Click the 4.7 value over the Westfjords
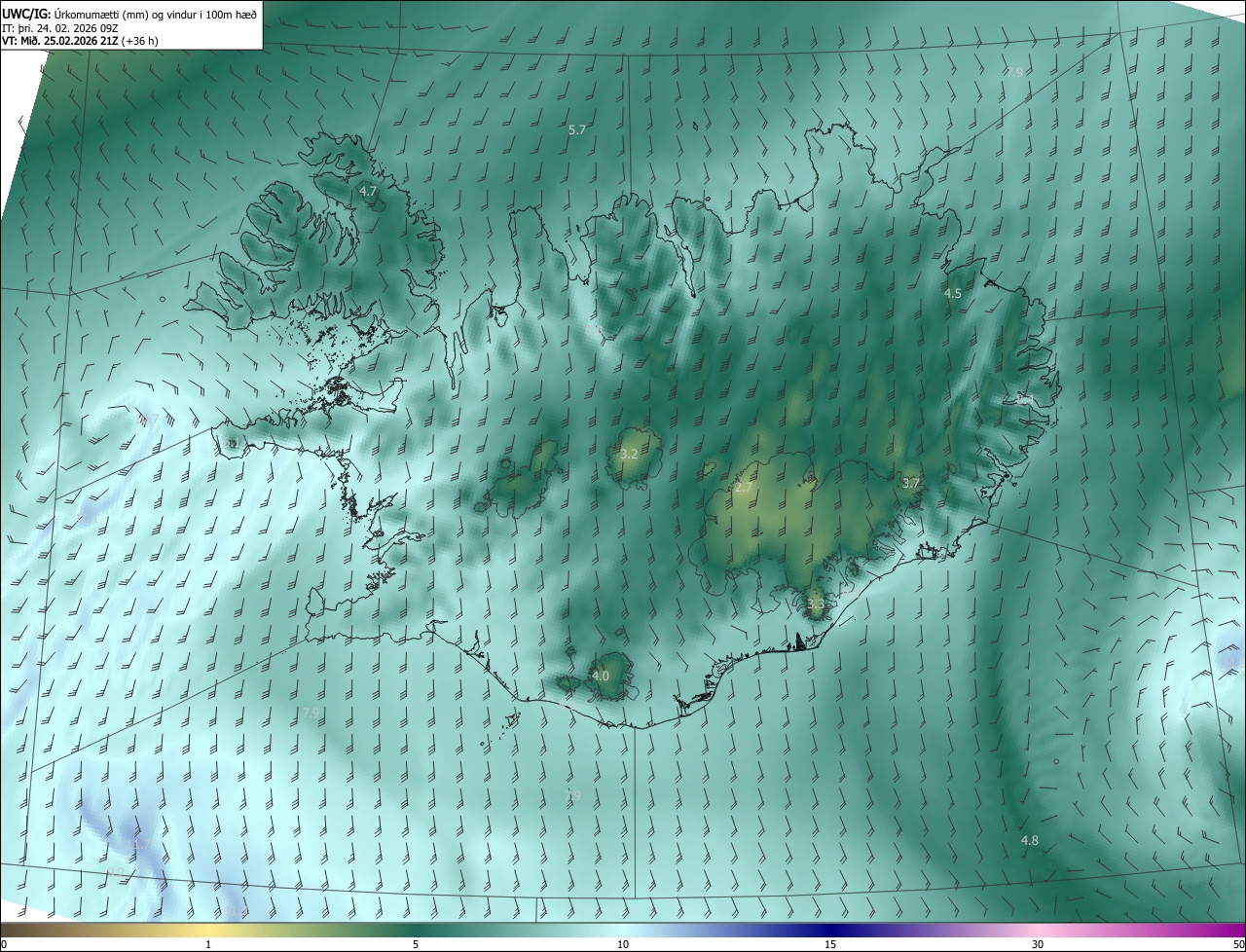Screen dimensions: 1246x952 [368, 192]
